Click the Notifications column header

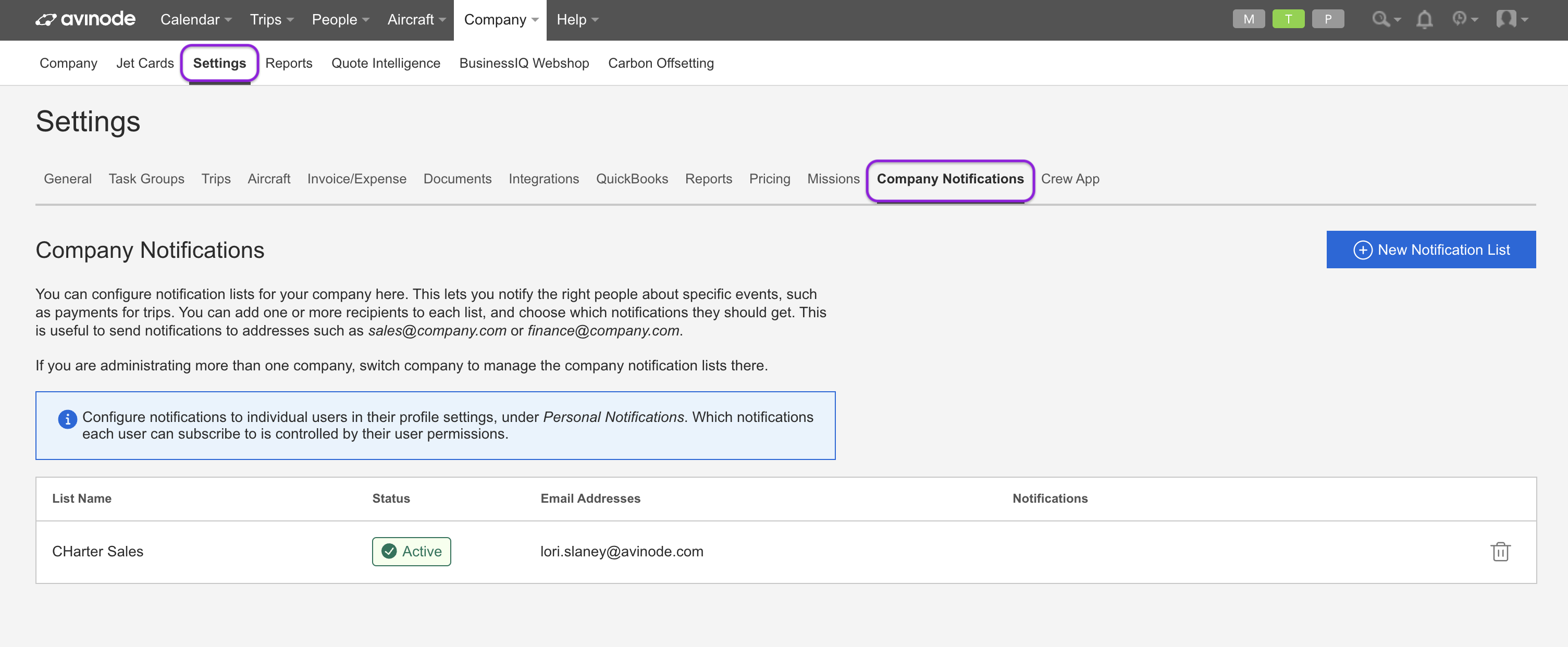[x=1050, y=499]
